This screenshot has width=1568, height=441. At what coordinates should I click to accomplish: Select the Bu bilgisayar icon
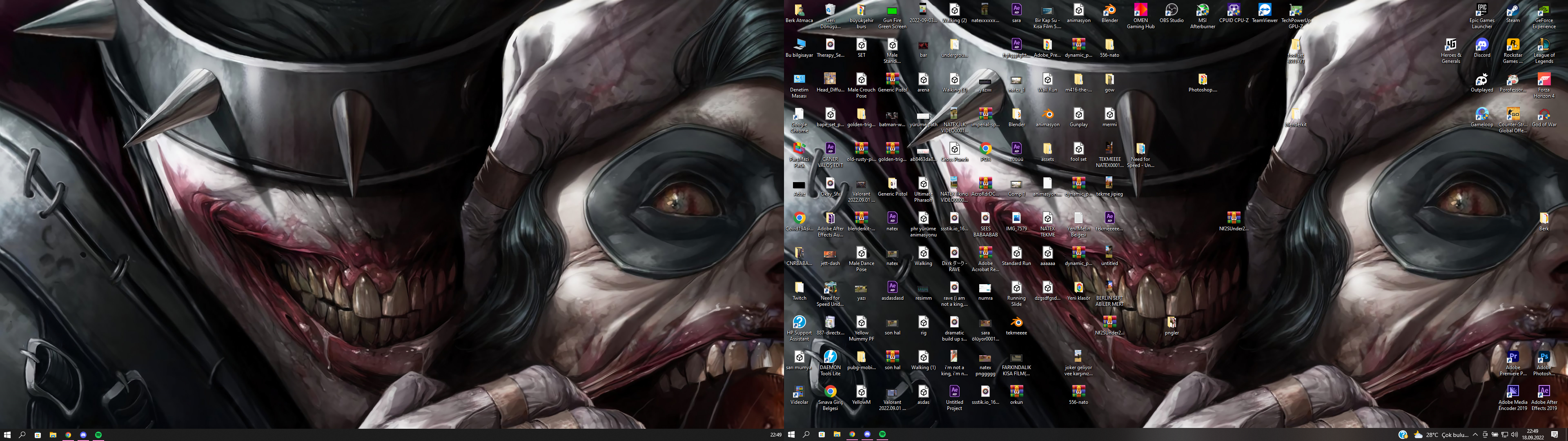pos(799,48)
